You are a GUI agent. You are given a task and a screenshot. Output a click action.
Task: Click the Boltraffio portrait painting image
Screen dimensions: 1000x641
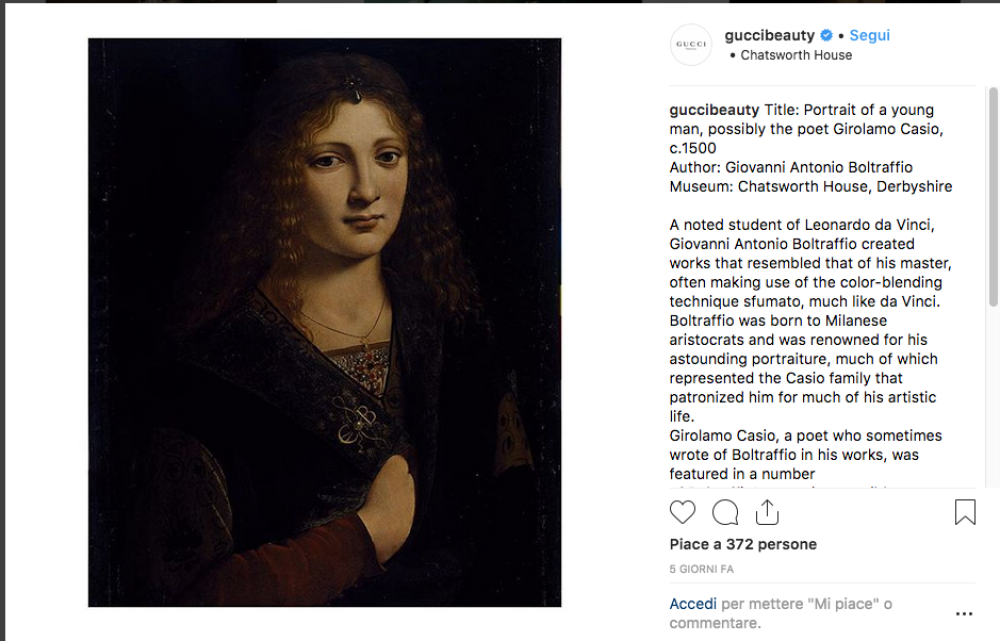click(x=324, y=322)
